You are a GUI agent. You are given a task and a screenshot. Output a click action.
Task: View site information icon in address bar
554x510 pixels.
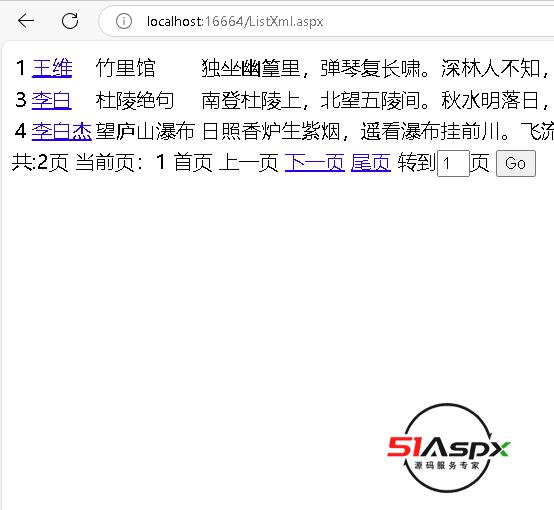[124, 21]
